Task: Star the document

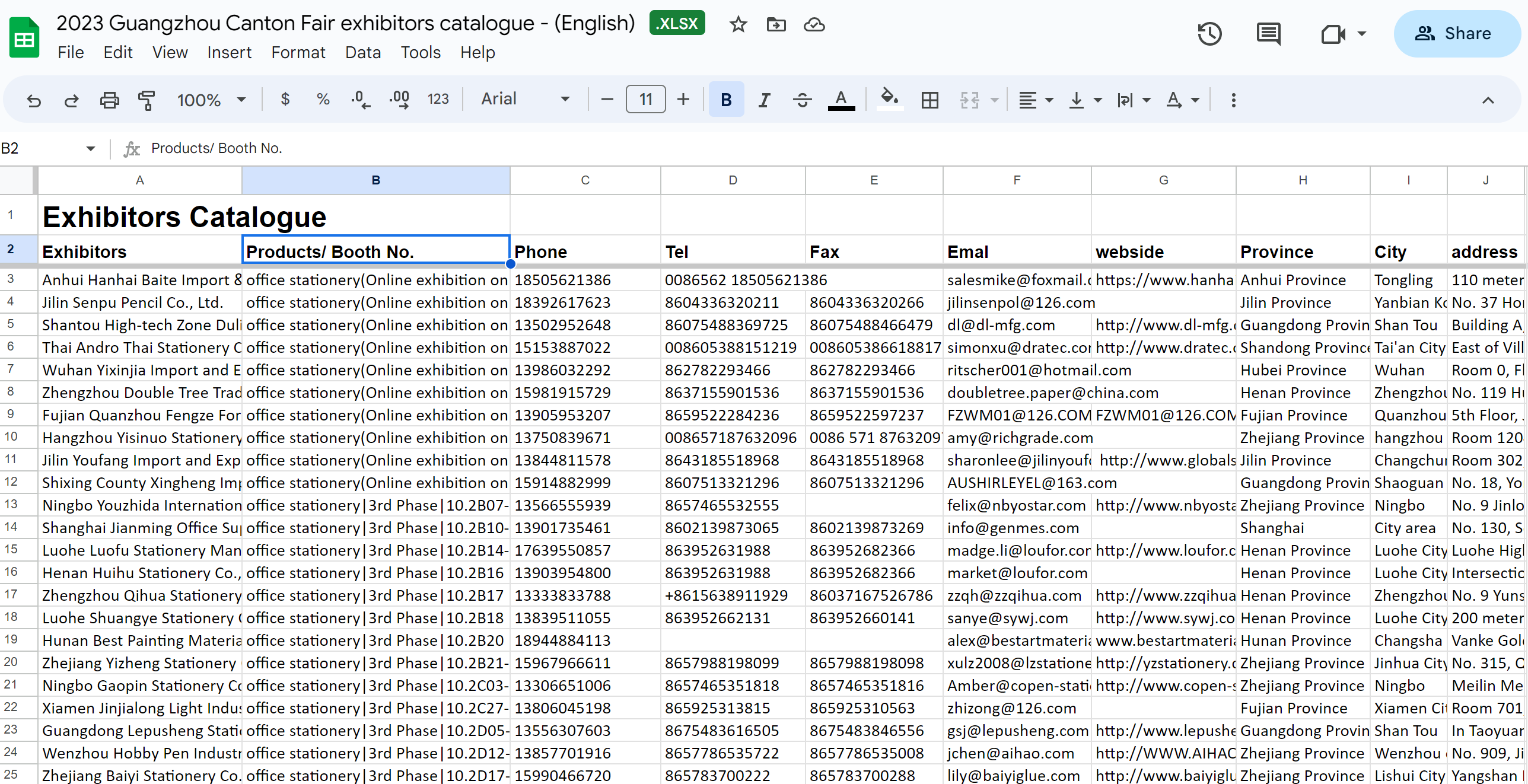Action: pyautogui.click(x=738, y=24)
